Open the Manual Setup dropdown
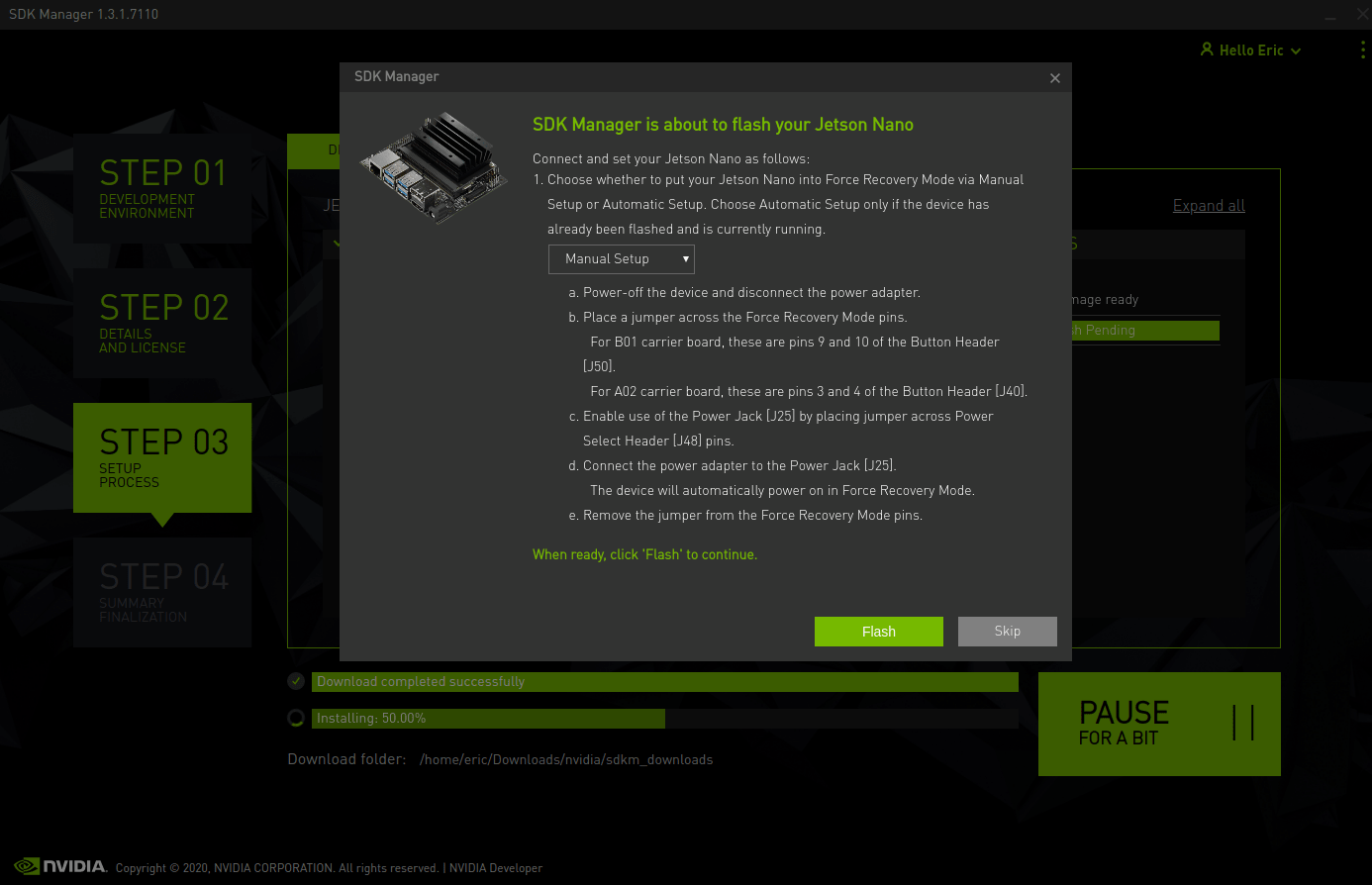1372x885 pixels. tap(622, 259)
